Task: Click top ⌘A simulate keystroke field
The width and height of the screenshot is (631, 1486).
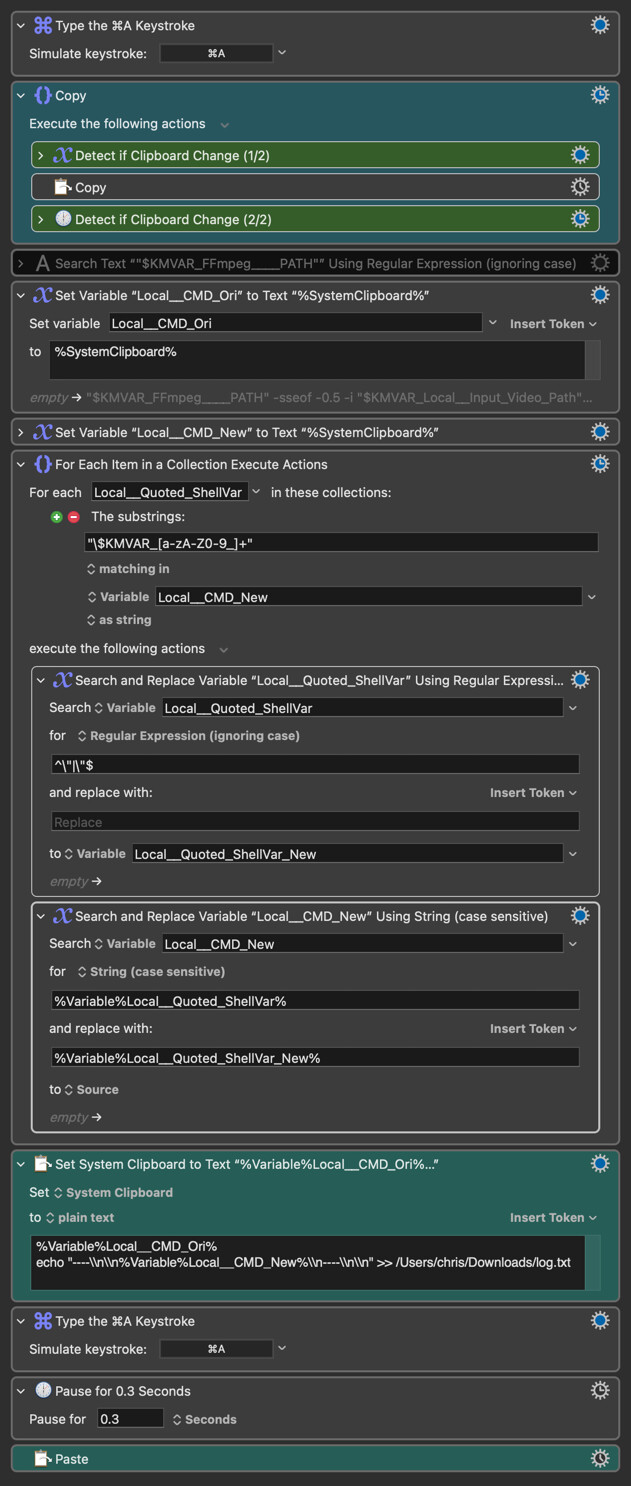Action: click(216, 53)
